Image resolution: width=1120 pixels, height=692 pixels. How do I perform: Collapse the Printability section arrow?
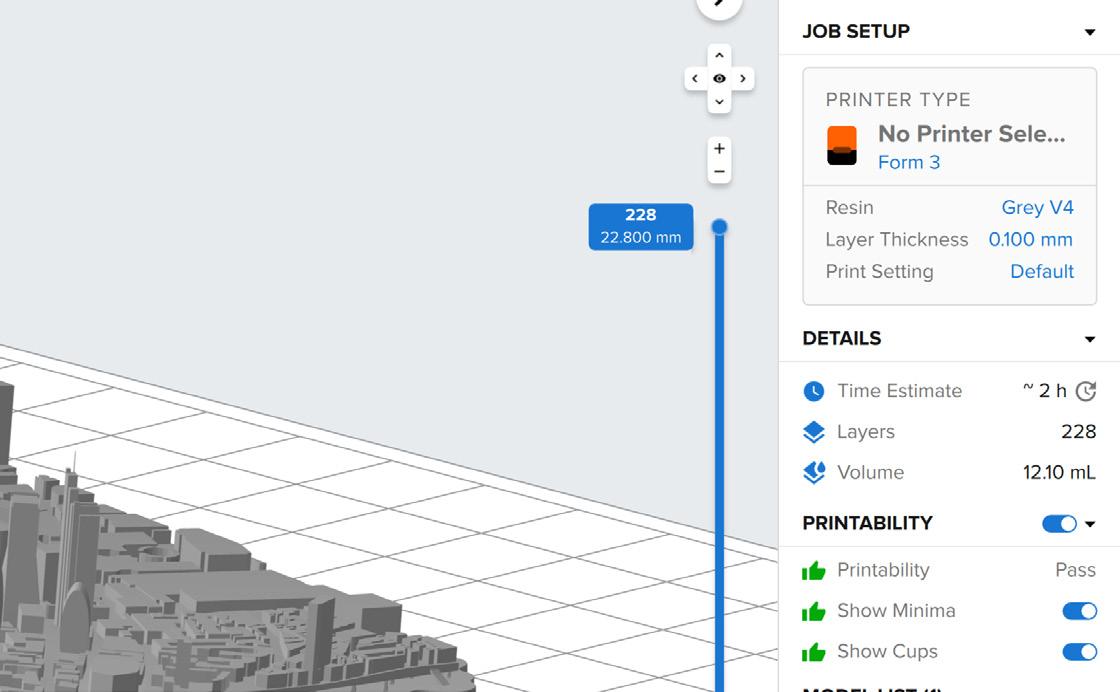pos(1090,523)
